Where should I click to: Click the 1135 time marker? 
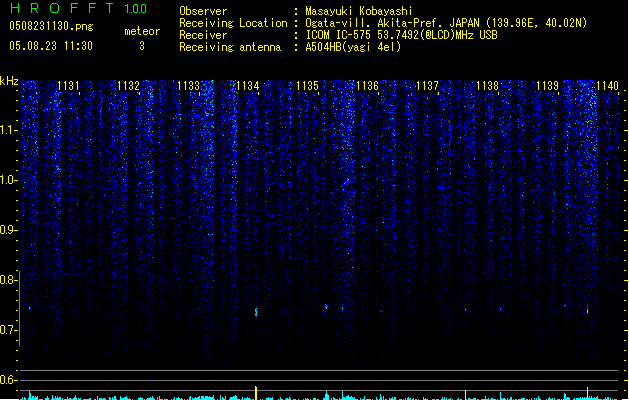308,86
